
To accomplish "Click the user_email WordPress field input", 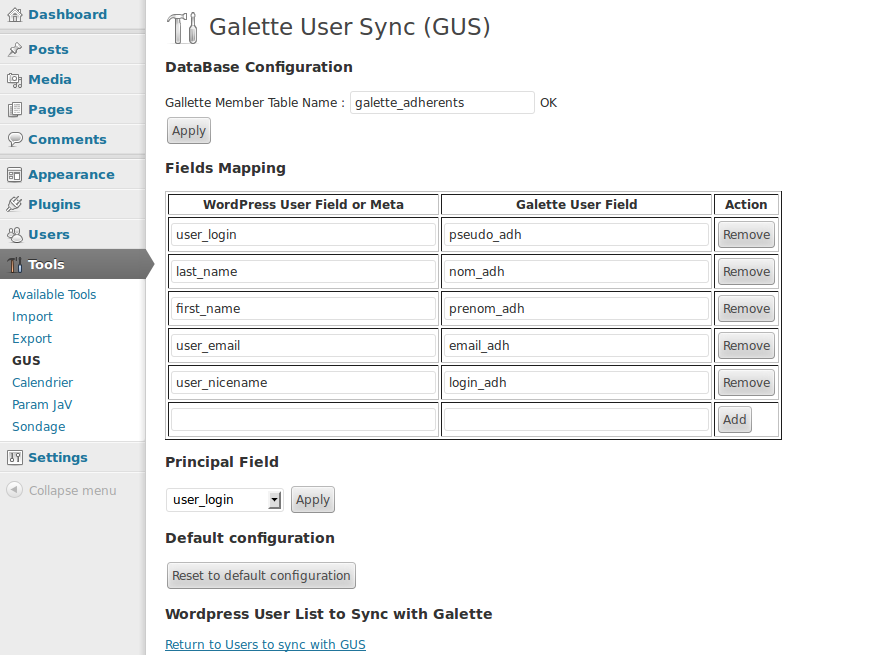I will pyautogui.click(x=303, y=346).
